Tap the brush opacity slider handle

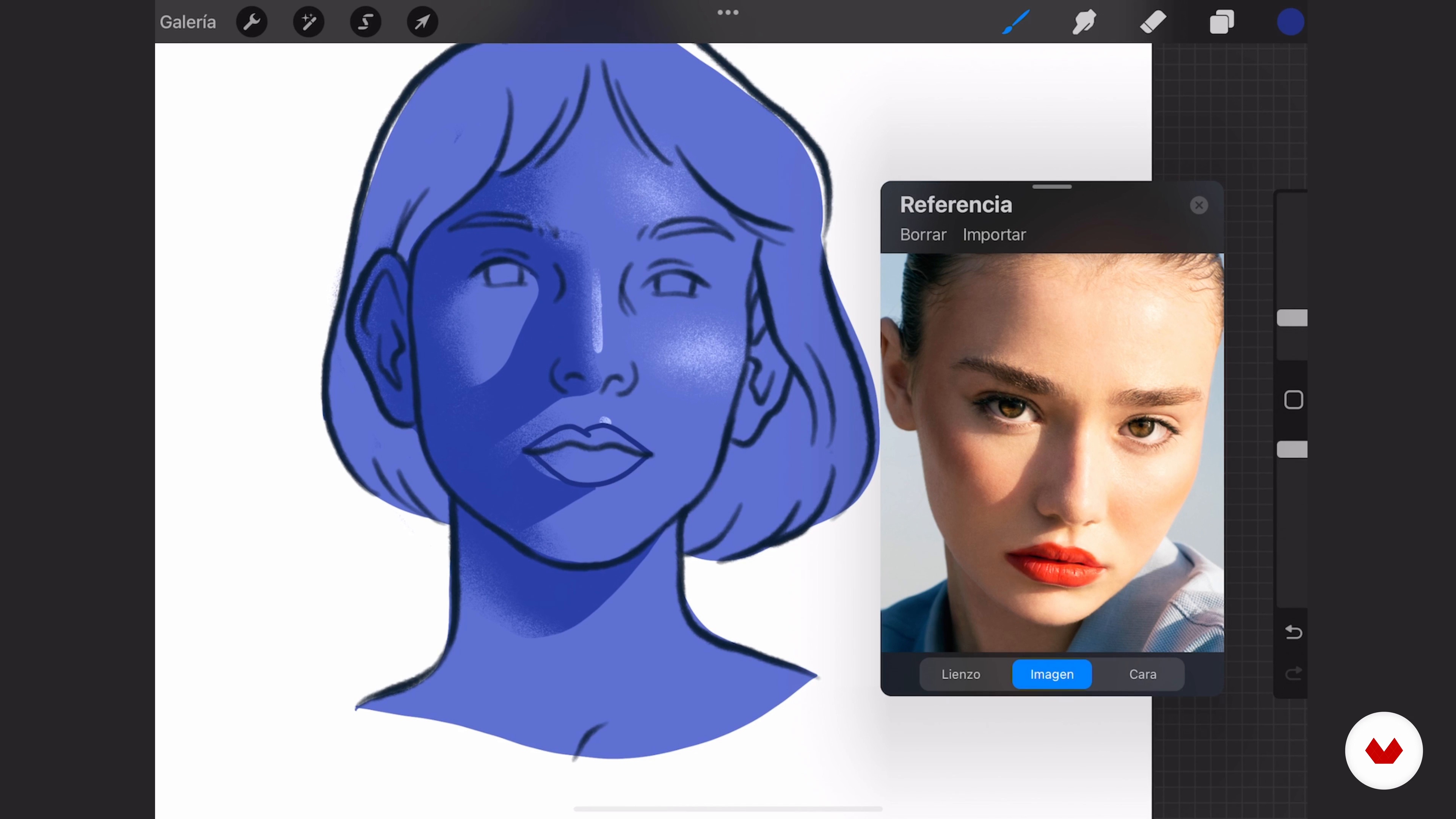[x=1293, y=449]
